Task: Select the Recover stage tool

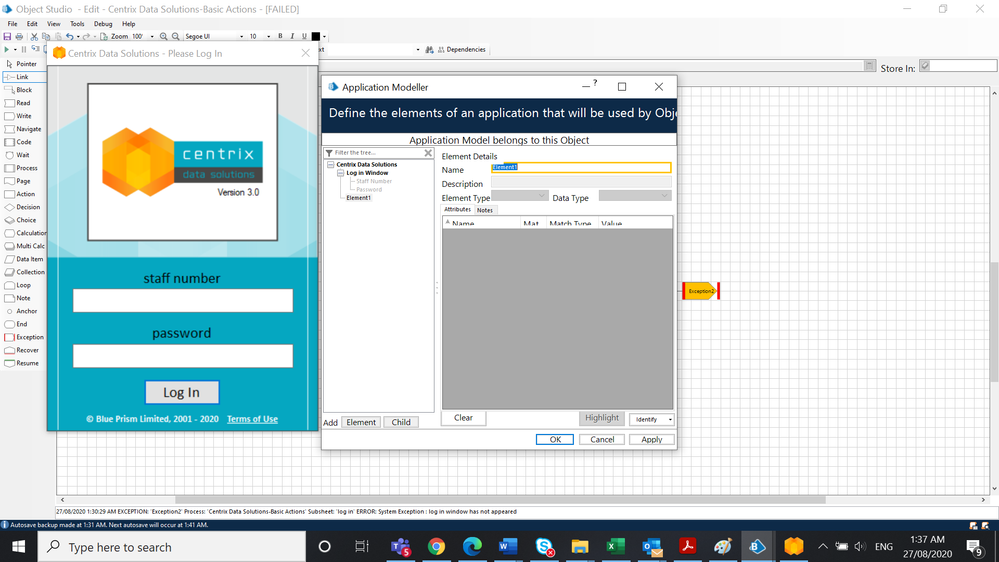Action: point(24,350)
